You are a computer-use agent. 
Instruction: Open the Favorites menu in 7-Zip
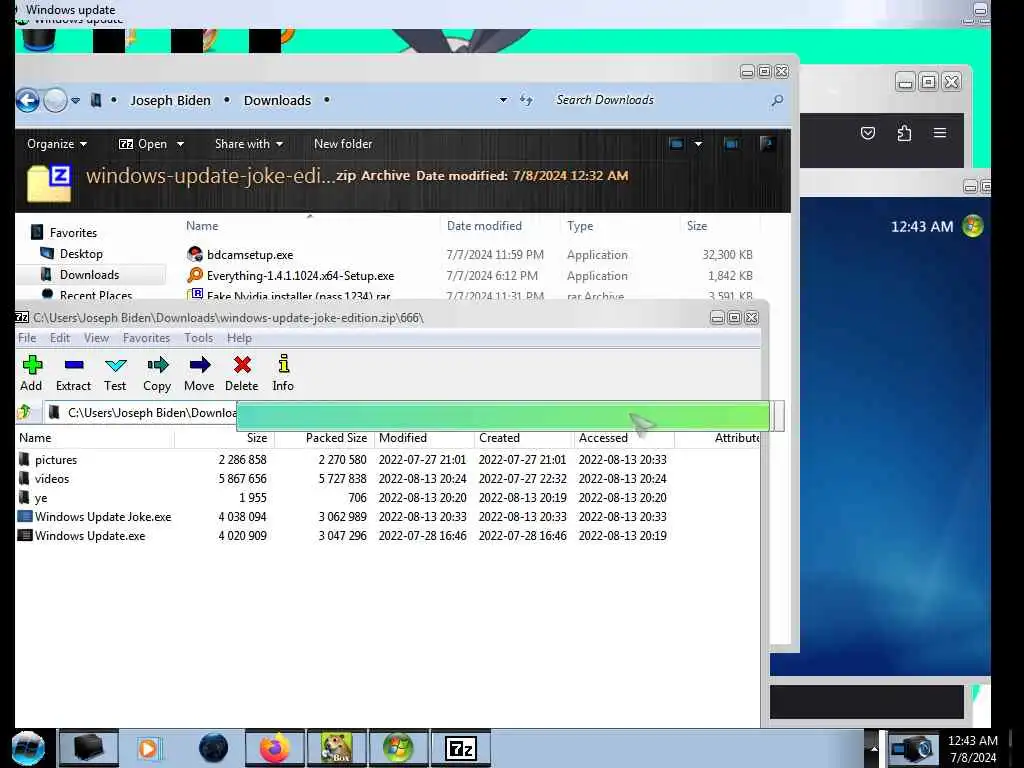click(x=146, y=338)
